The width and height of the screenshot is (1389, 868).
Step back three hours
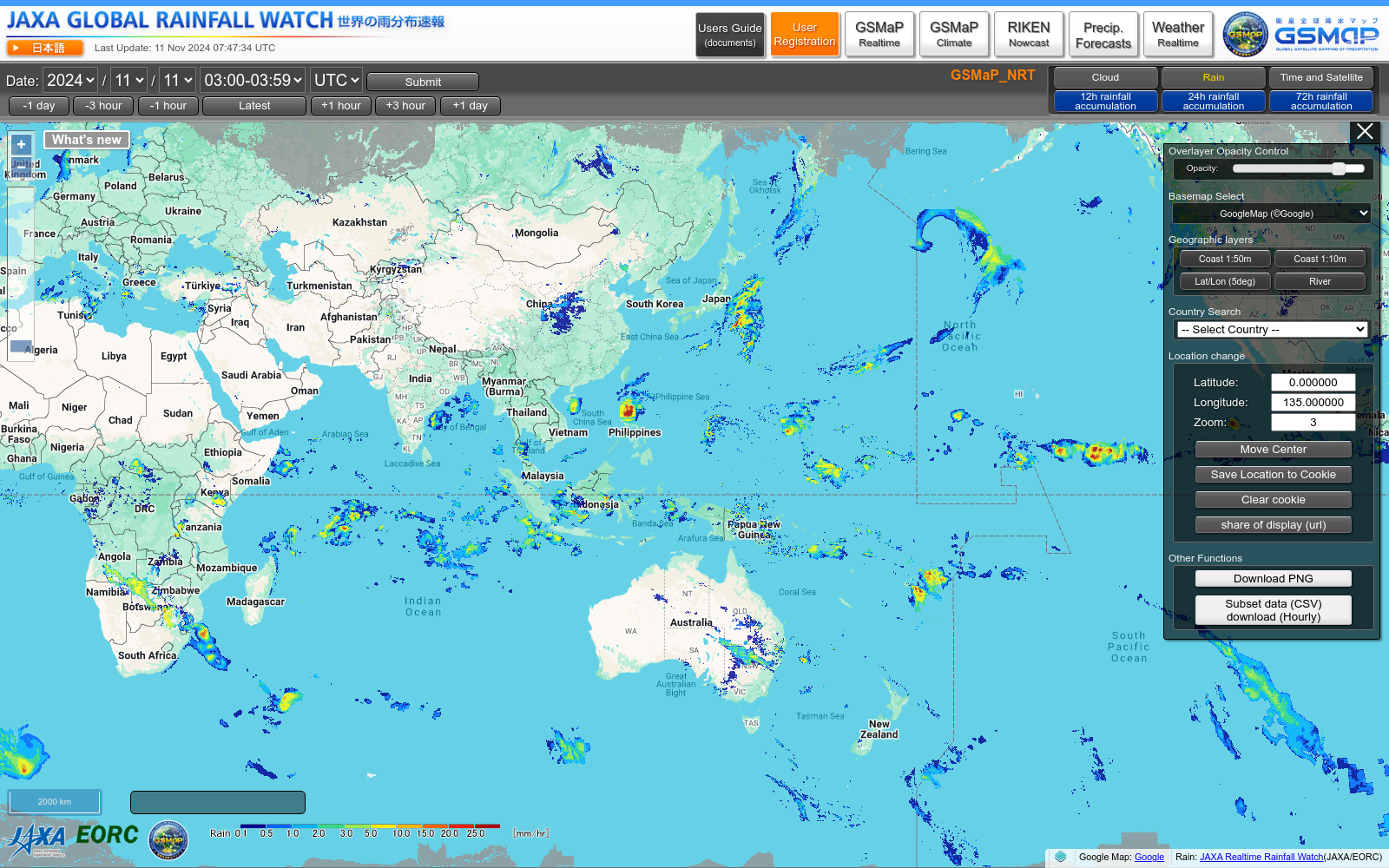(x=103, y=106)
